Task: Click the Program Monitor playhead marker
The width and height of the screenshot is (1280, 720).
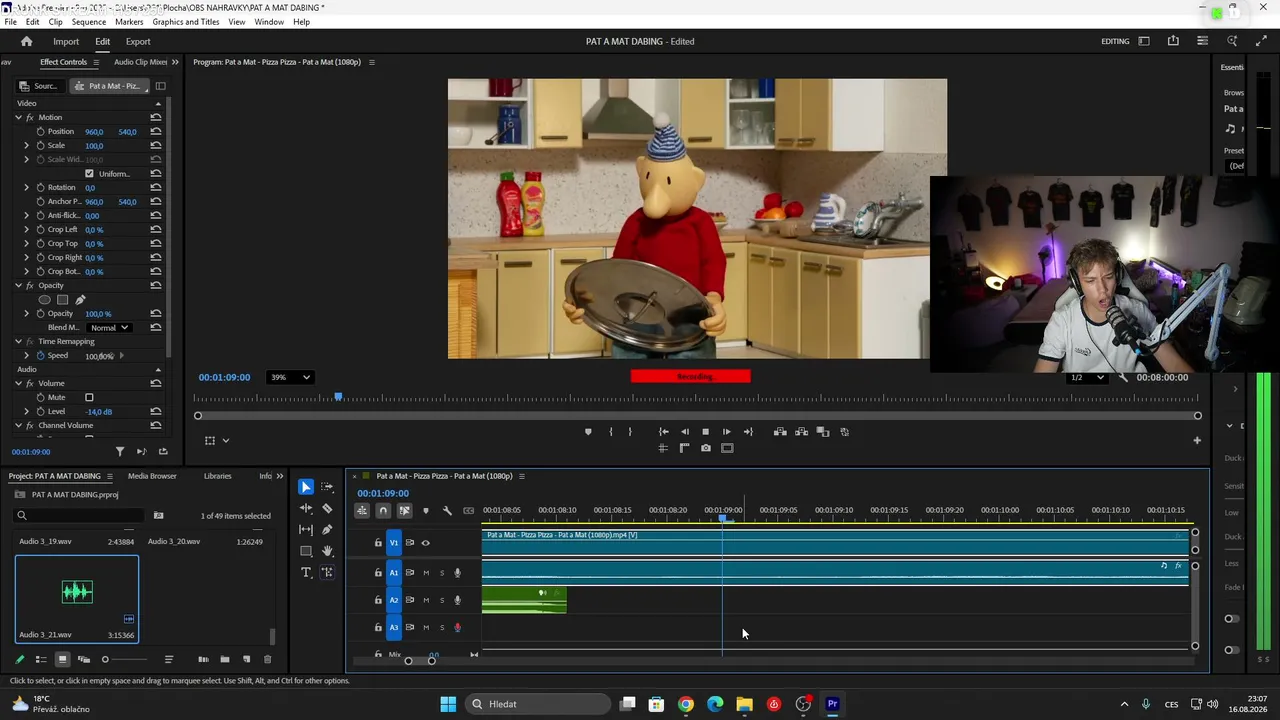Action: (338, 398)
